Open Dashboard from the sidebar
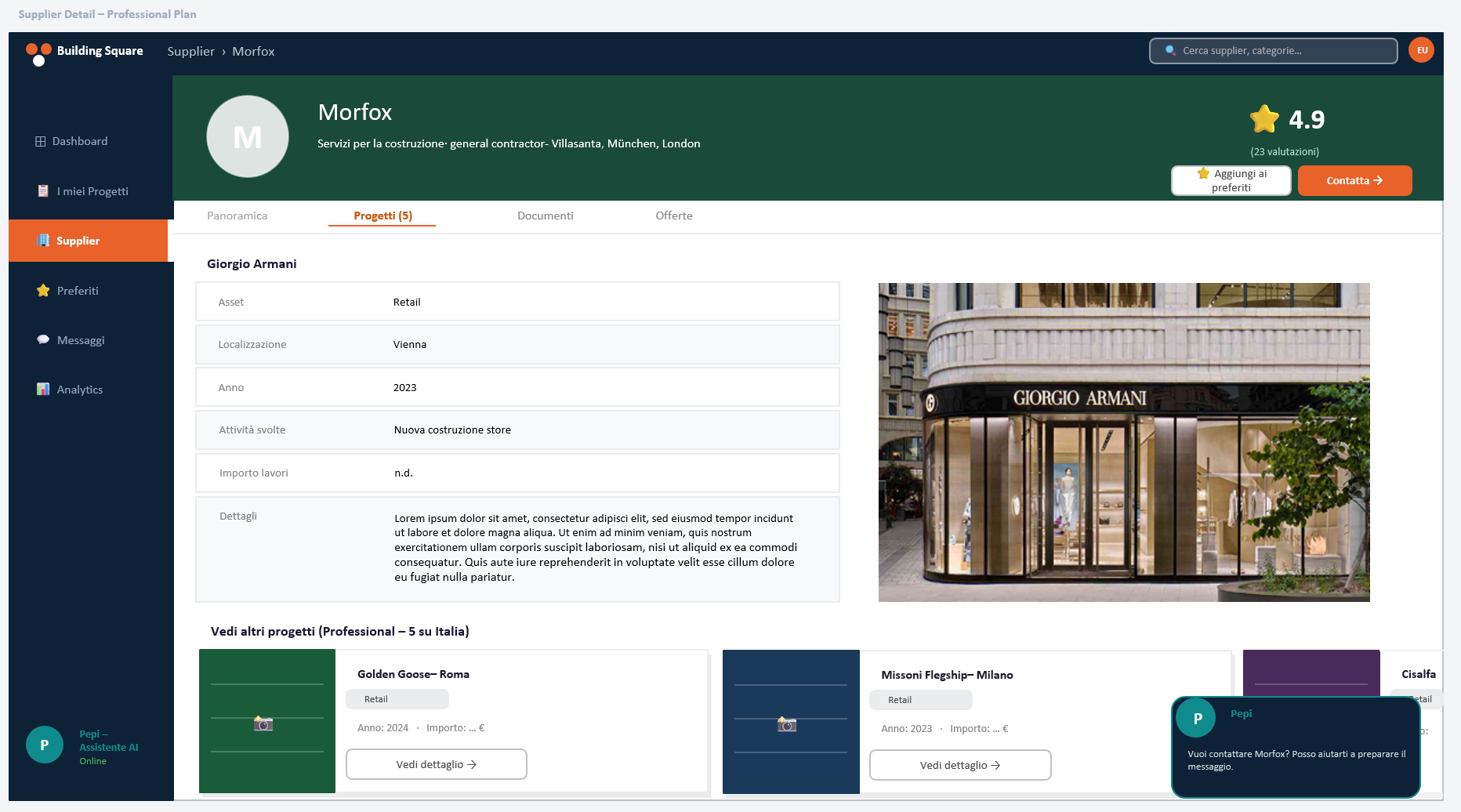Viewport: 1461px width, 812px height. click(71, 141)
